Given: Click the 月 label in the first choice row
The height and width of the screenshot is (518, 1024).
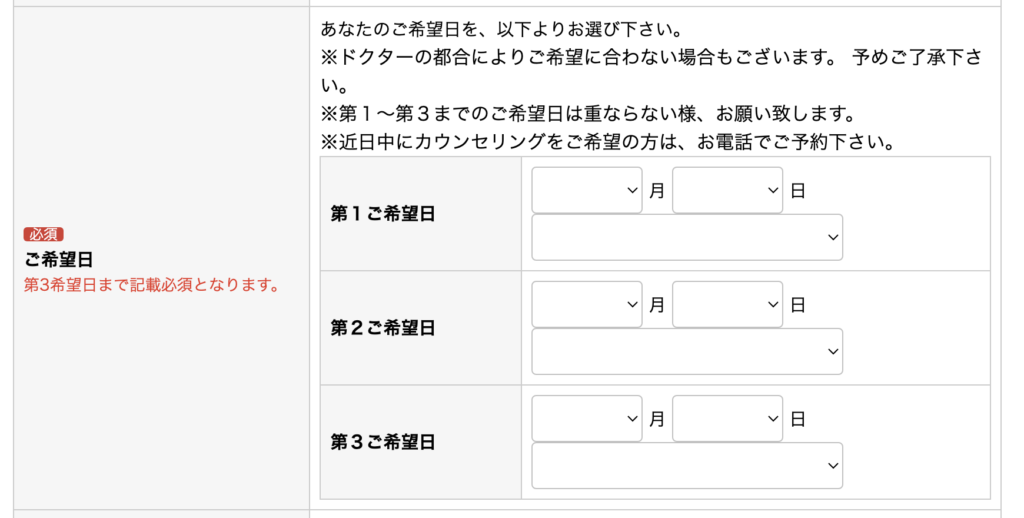Looking at the screenshot, I should [x=657, y=191].
